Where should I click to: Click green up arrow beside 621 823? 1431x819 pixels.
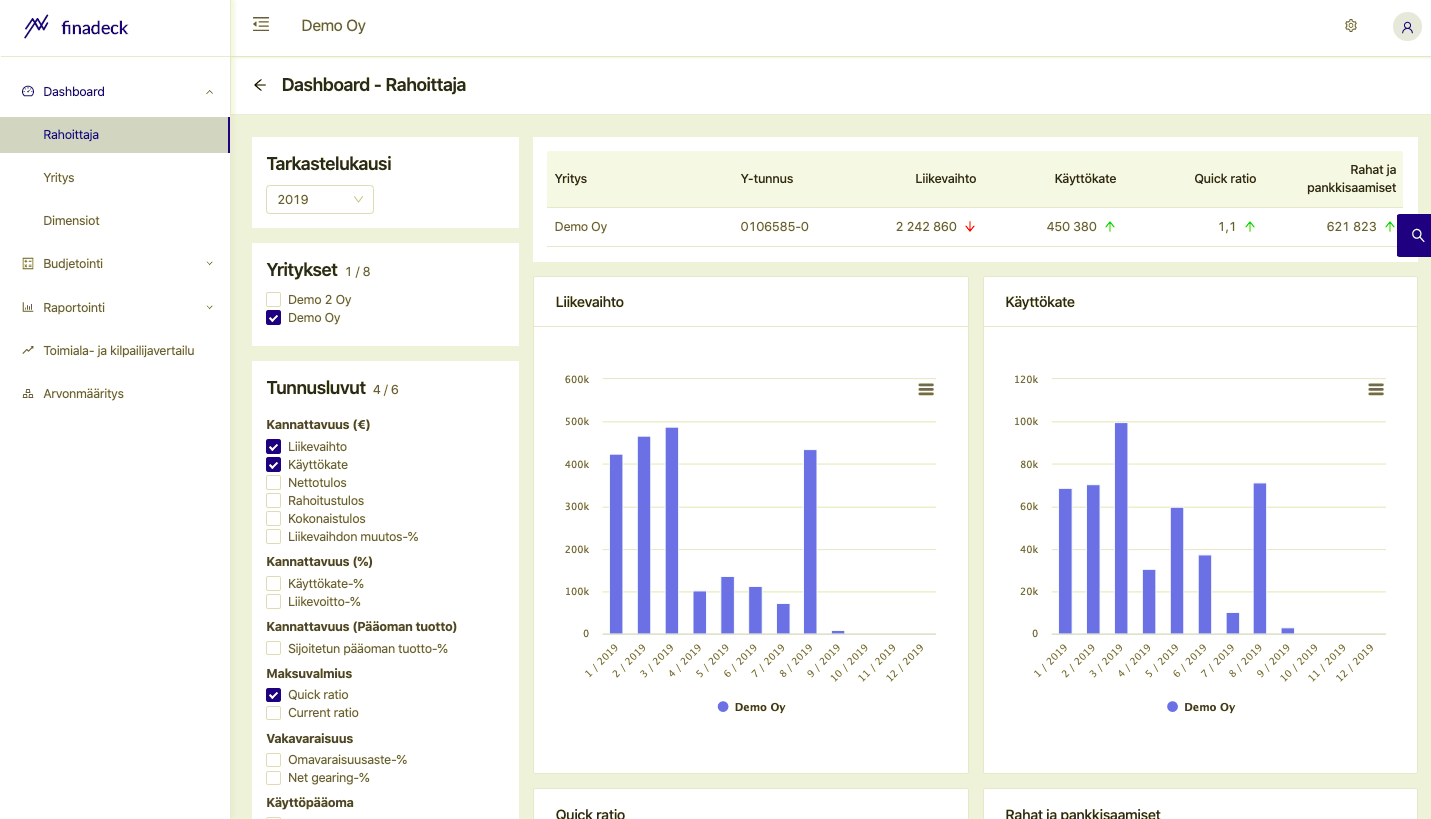point(1390,227)
